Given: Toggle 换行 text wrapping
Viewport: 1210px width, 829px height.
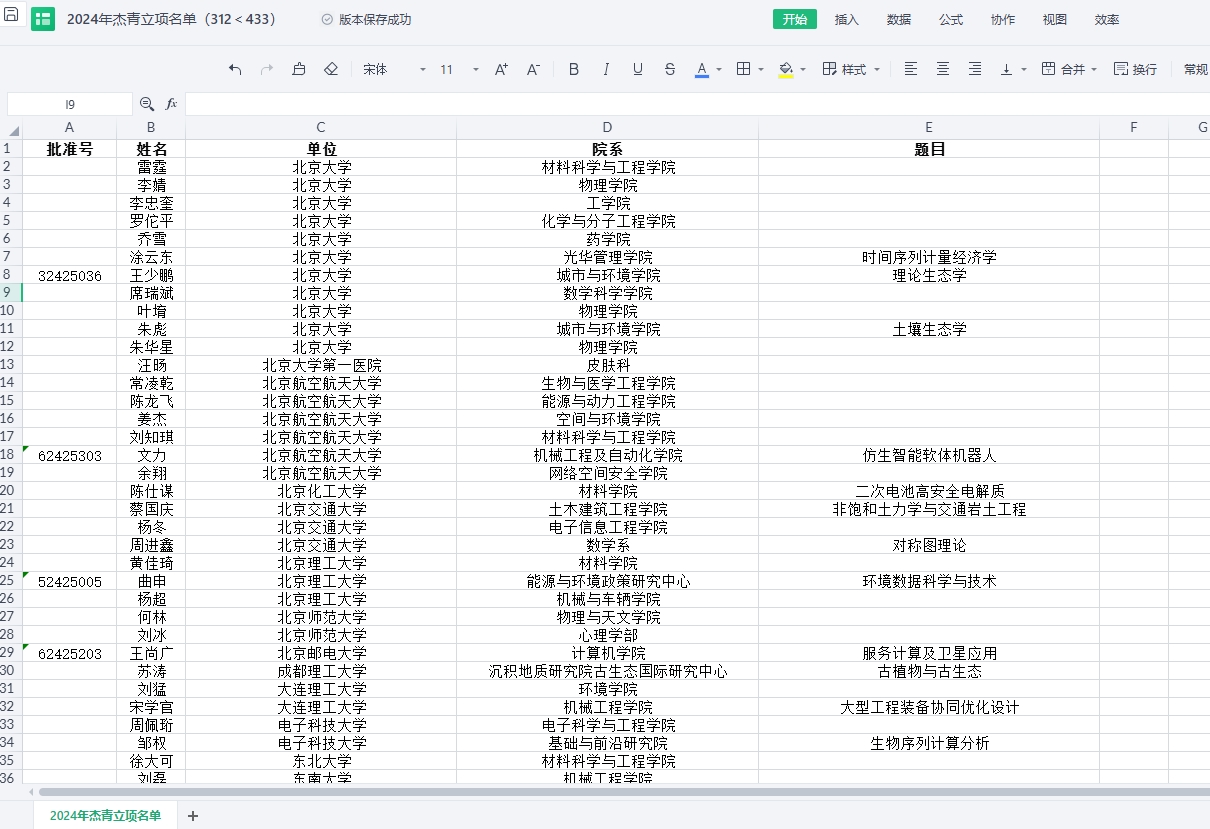Looking at the screenshot, I should [1136, 69].
